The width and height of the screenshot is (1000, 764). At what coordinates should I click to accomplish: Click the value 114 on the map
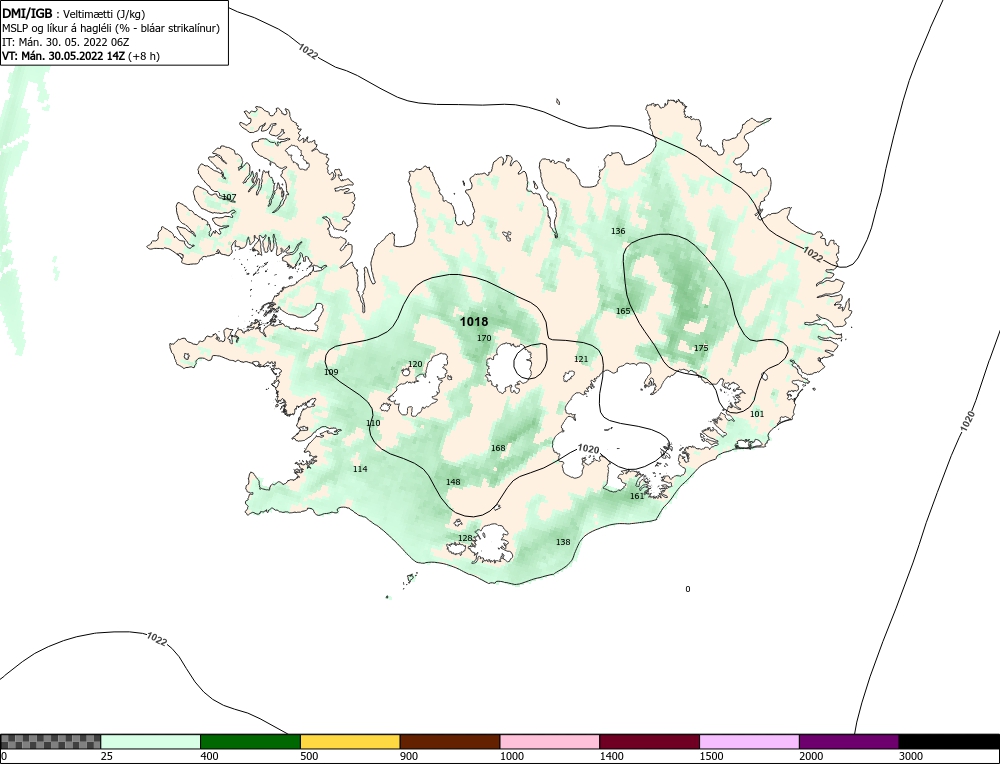point(360,469)
